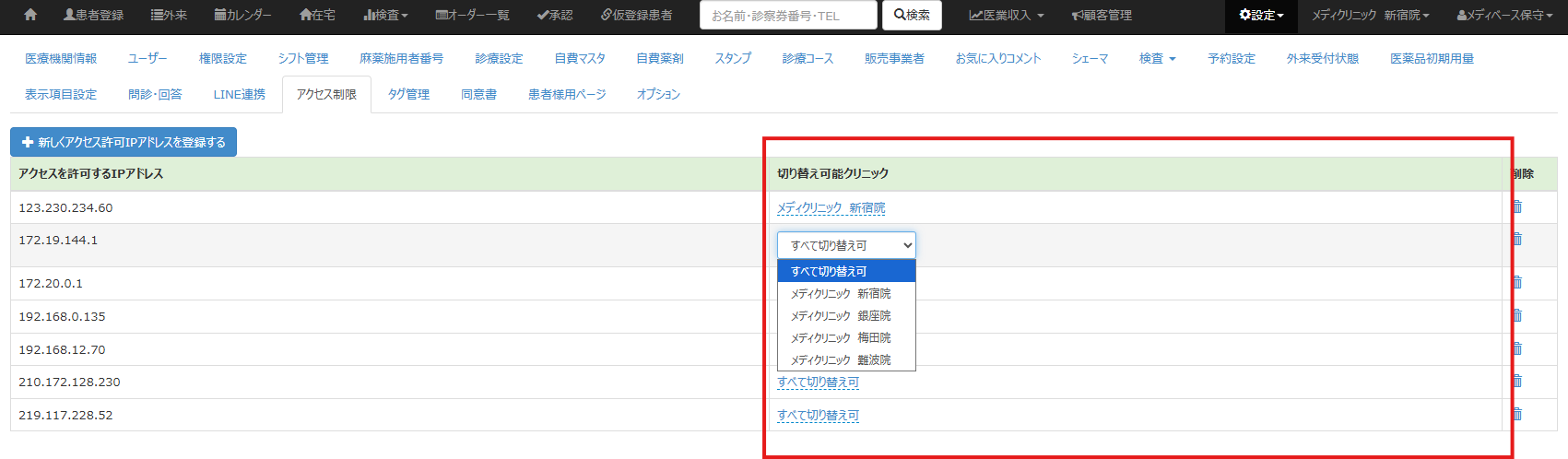The image size is (1568, 459).
Task: Delete the 123.230.234.60 row via trash icon
Action: pyautogui.click(x=1516, y=206)
